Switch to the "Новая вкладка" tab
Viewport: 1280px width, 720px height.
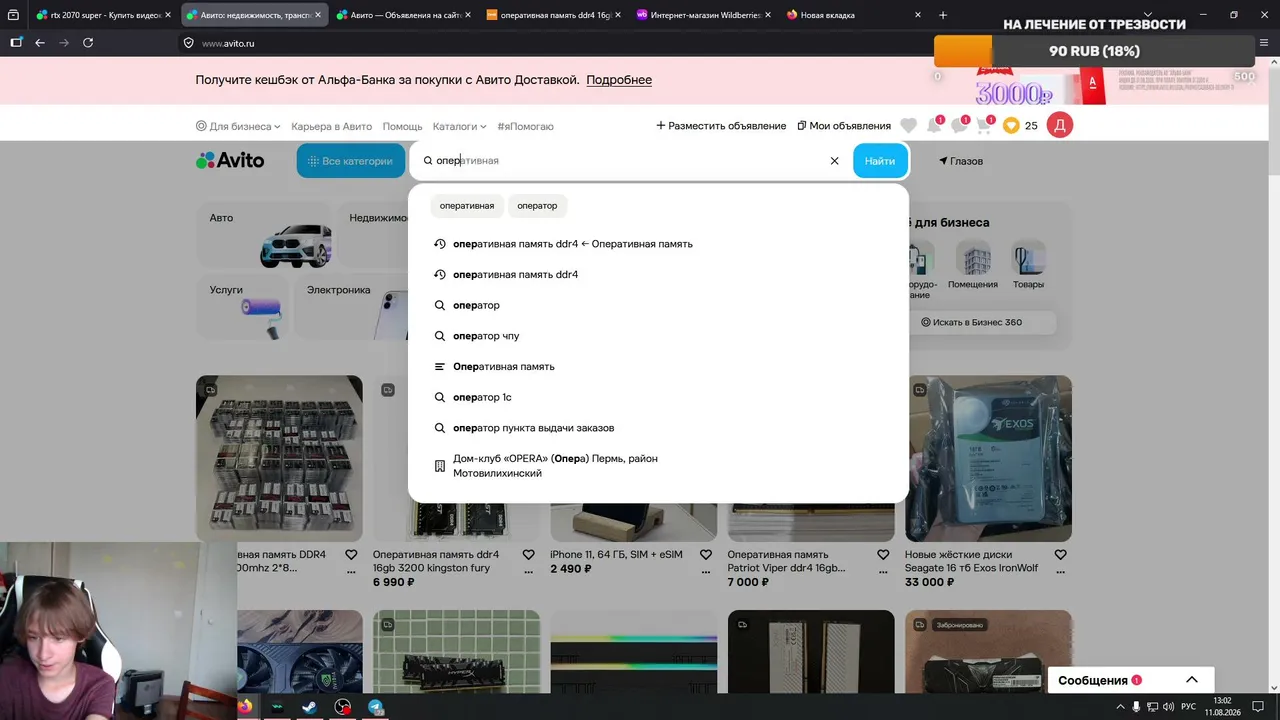tap(855, 15)
